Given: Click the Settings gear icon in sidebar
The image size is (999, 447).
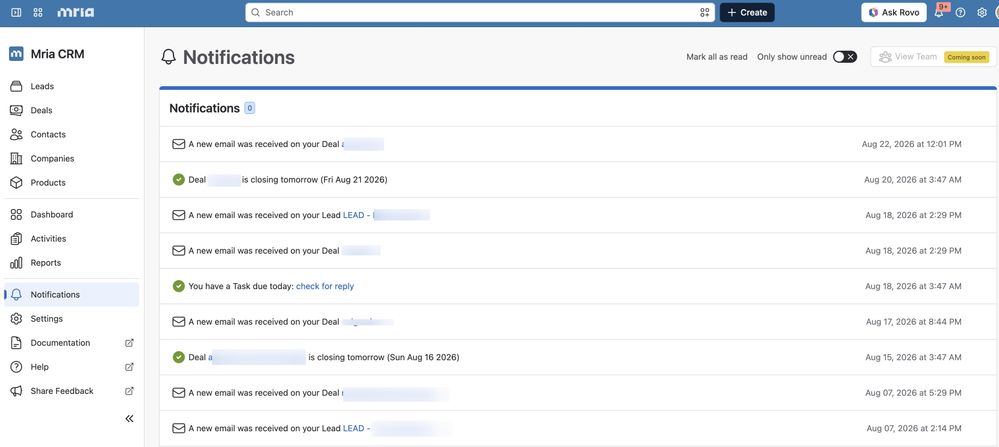Looking at the screenshot, I should (x=17, y=318).
